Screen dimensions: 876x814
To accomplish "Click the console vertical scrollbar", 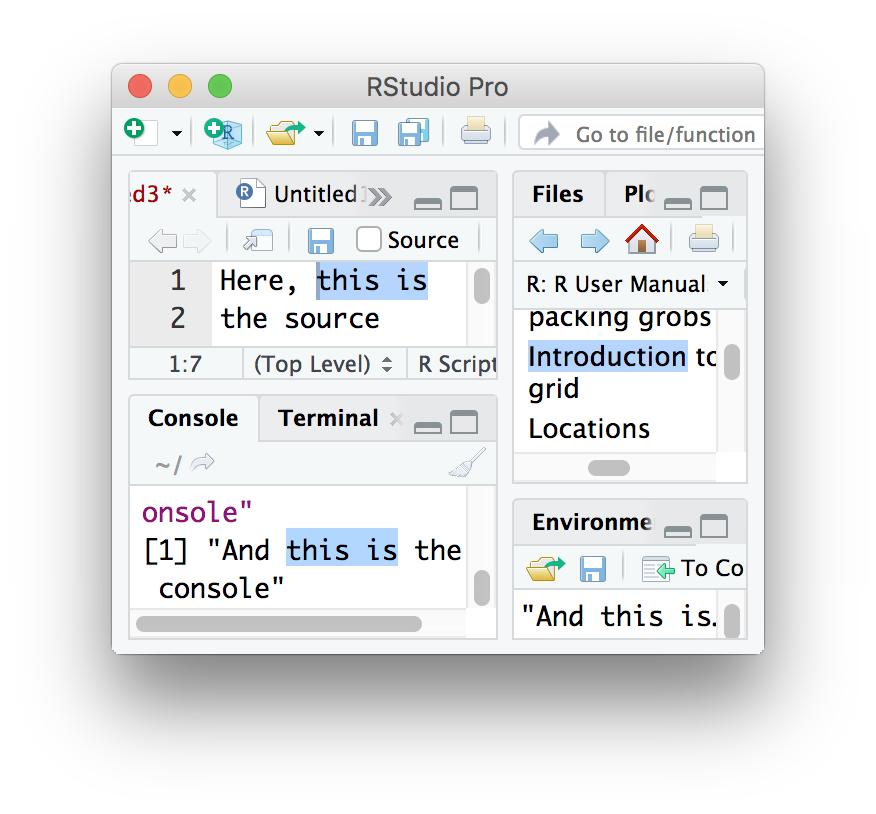I will click(x=482, y=588).
